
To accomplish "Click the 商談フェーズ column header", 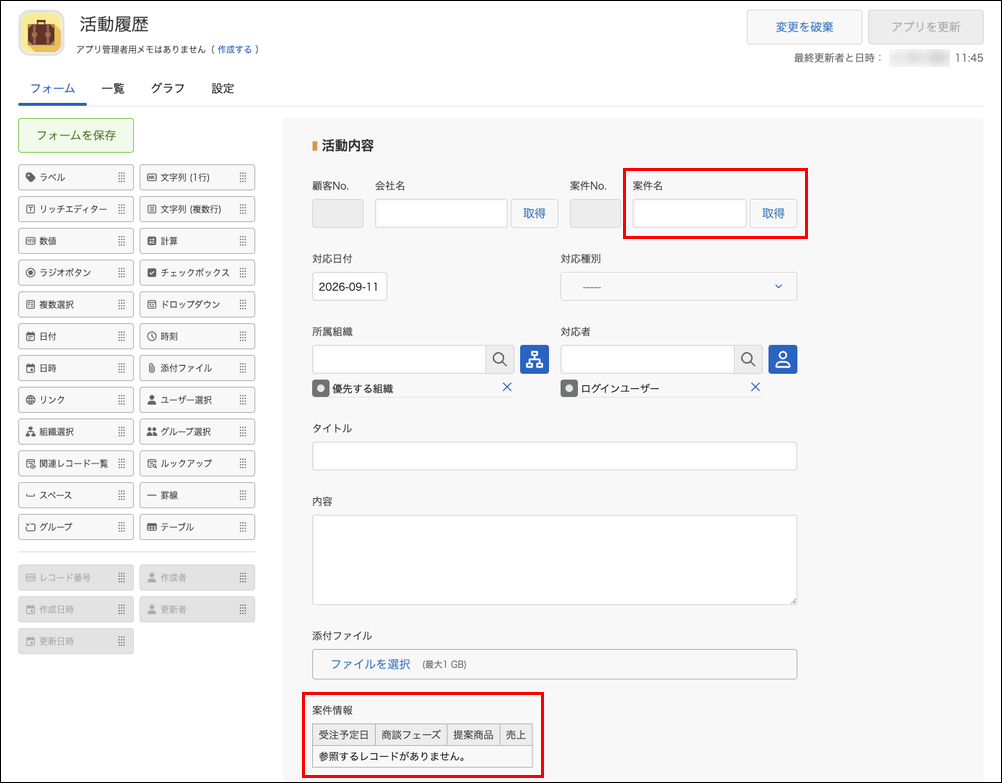I will point(411,735).
